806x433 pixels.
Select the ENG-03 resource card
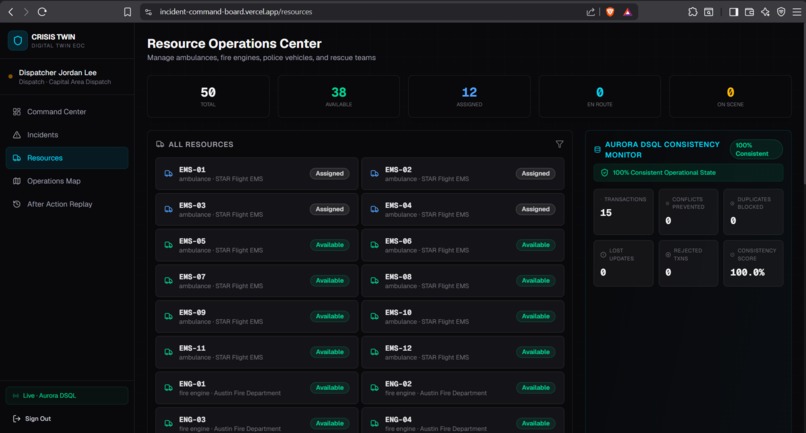[x=257, y=421]
